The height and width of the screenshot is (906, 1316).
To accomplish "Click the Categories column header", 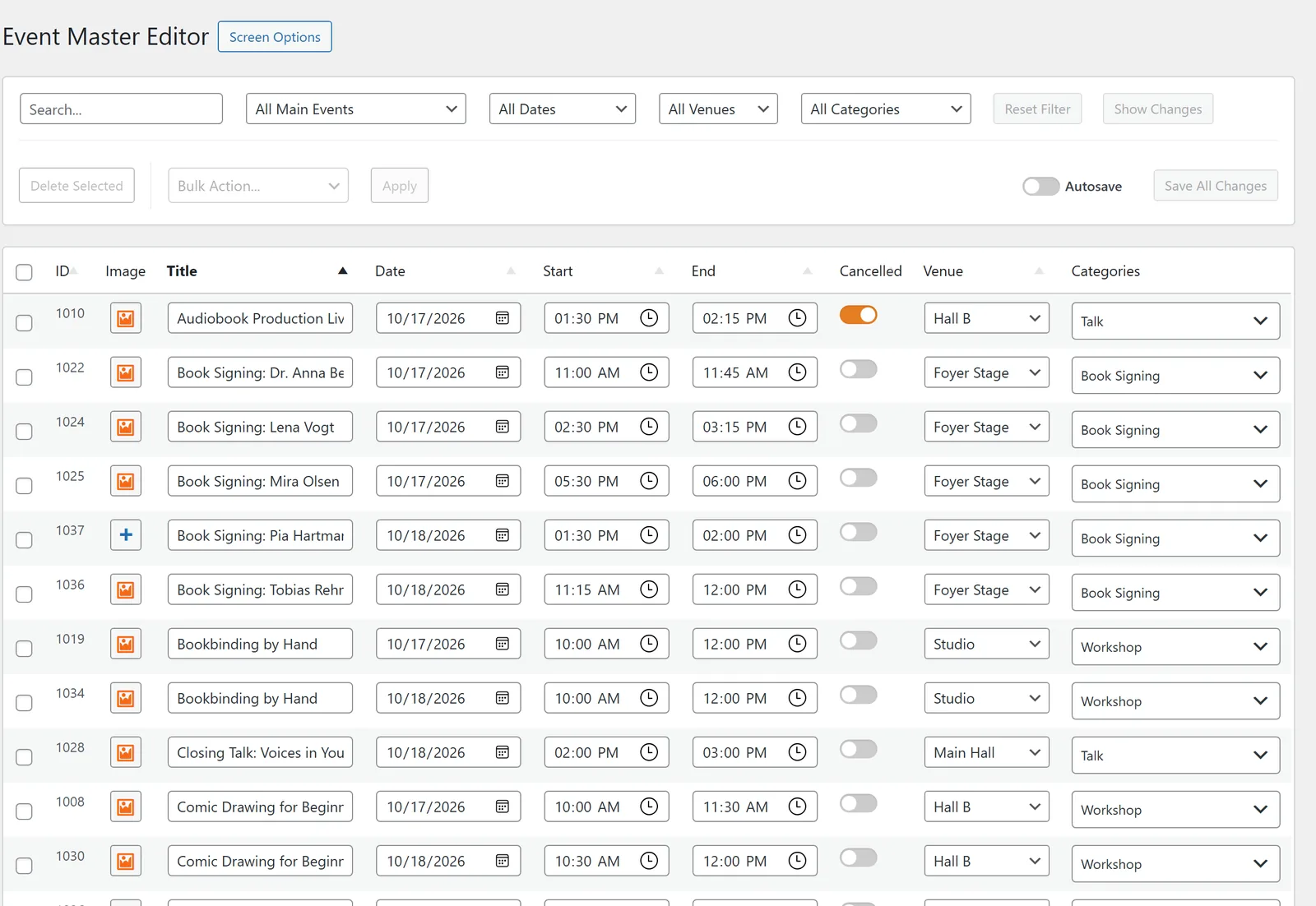I will coord(1105,270).
